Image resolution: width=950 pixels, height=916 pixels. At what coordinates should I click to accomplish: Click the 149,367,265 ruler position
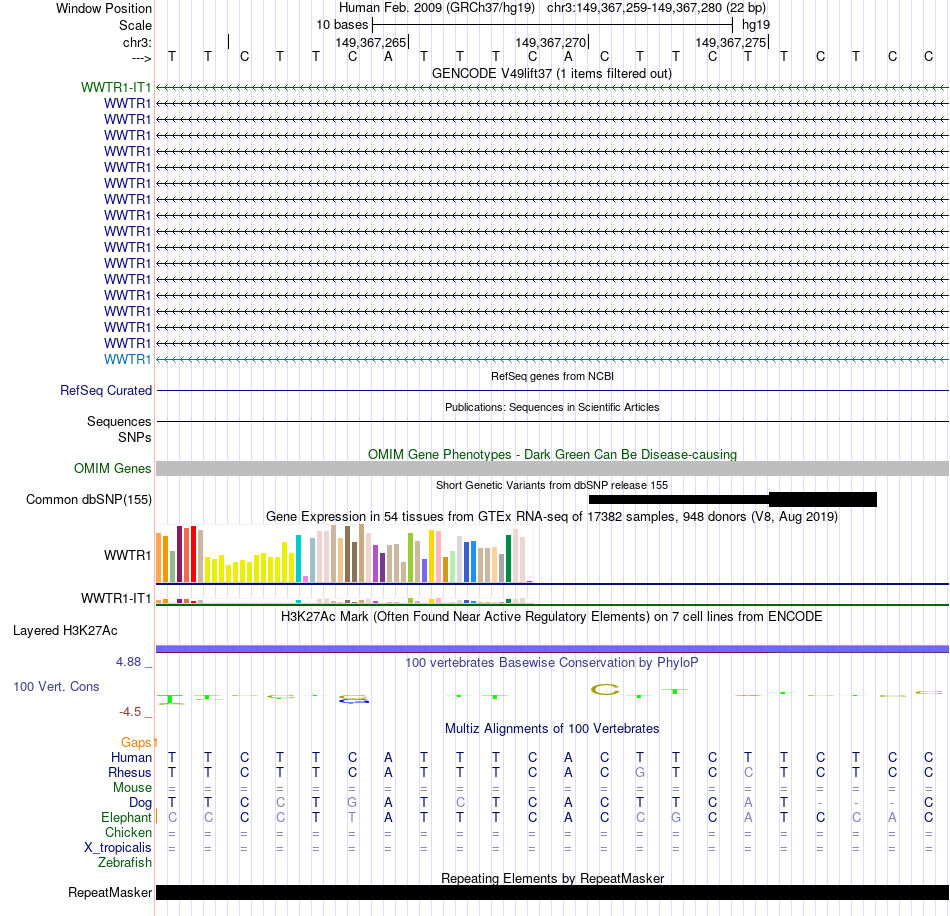(371, 42)
